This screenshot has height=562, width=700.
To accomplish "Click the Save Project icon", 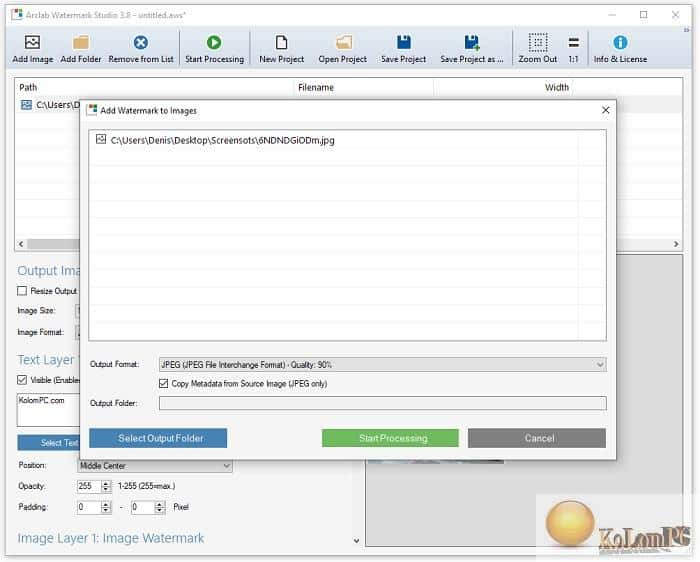I will point(404,42).
